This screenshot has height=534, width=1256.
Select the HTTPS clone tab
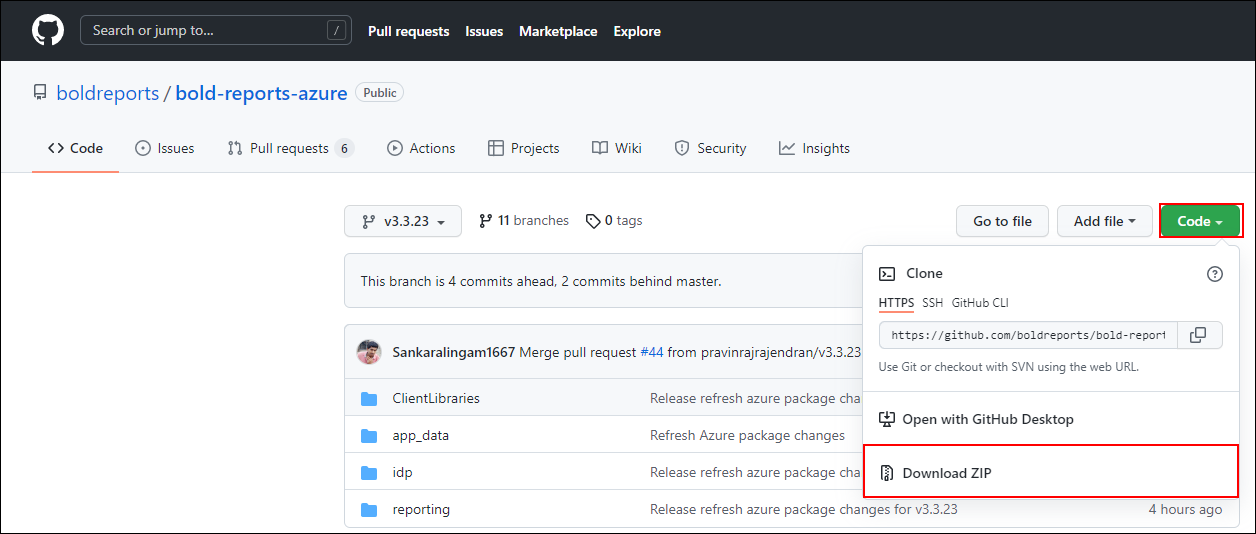(x=896, y=302)
